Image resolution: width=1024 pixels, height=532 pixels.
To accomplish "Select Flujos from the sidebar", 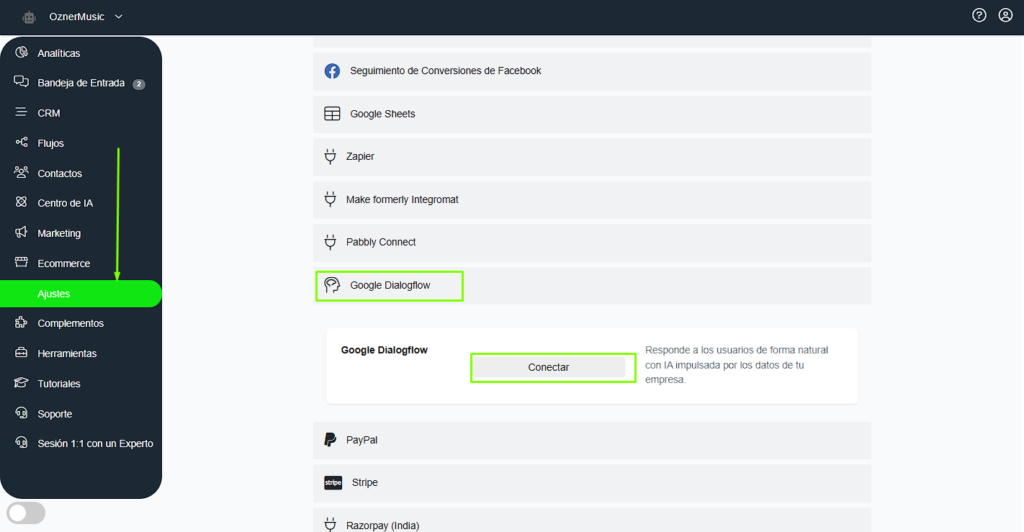I will coord(50,143).
